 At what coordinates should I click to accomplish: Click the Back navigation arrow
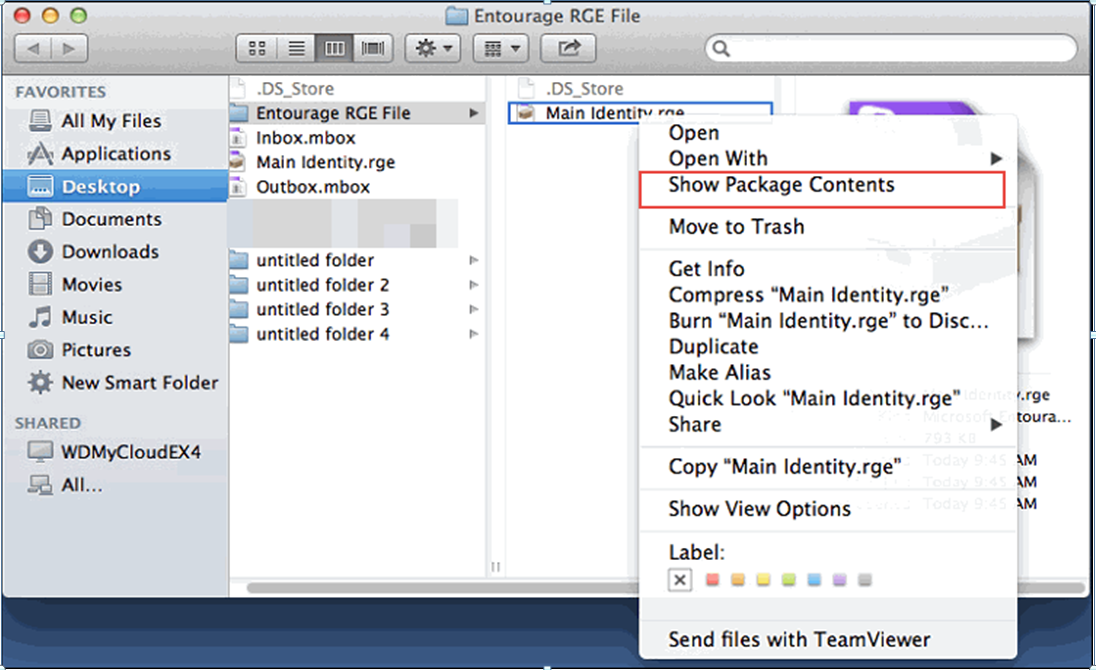tap(33, 48)
